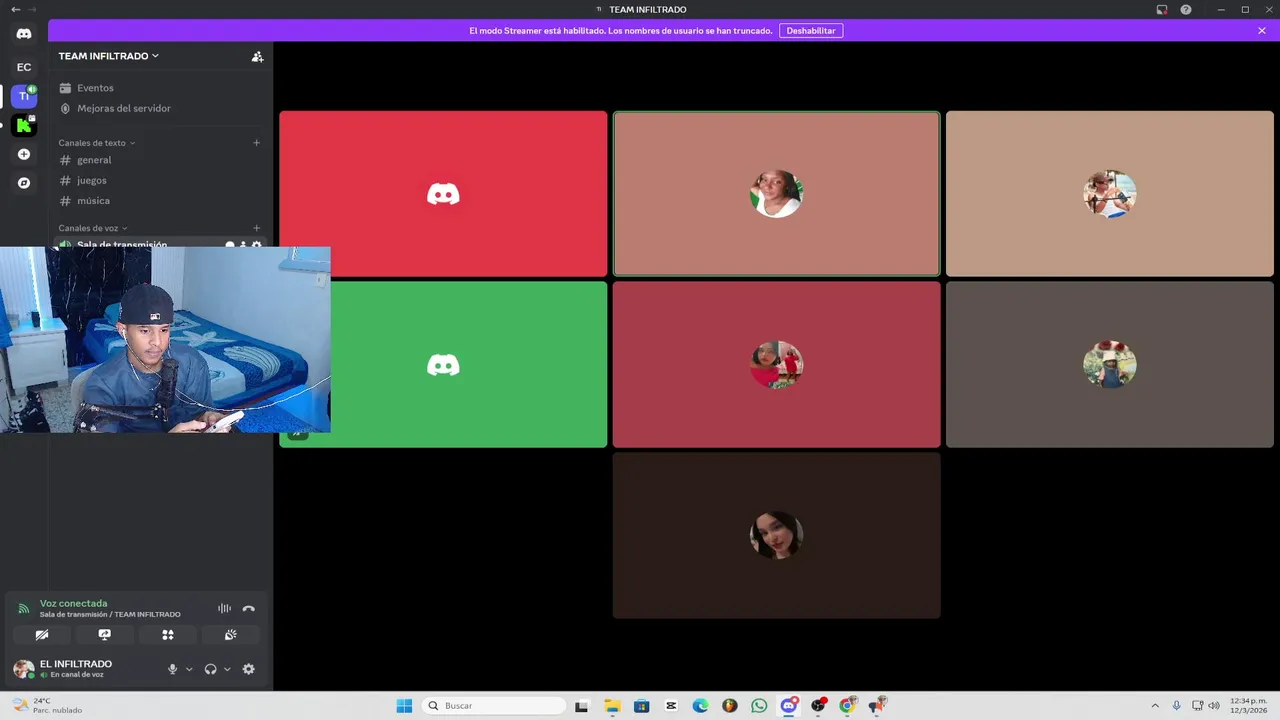The width and height of the screenshot is (1280, 720).
Task: Create channel in Canales de voz
Action: 256,228
